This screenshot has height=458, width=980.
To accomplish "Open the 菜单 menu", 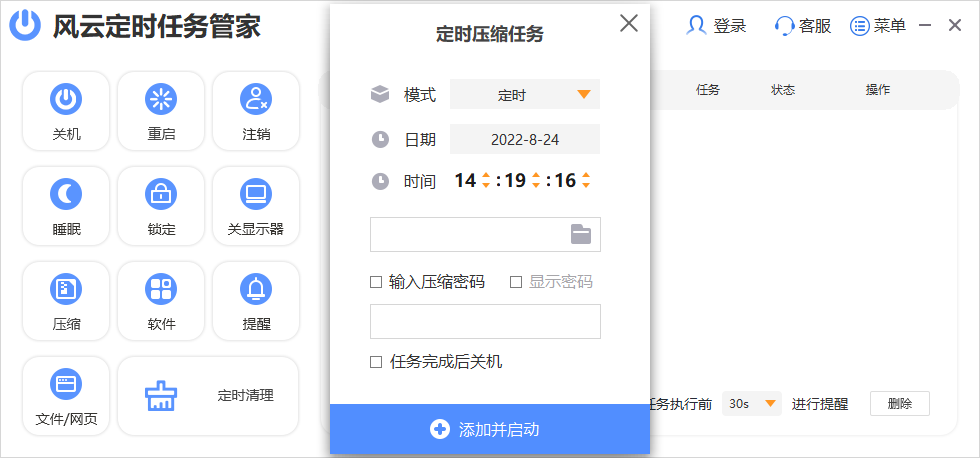I will point(878,26).
